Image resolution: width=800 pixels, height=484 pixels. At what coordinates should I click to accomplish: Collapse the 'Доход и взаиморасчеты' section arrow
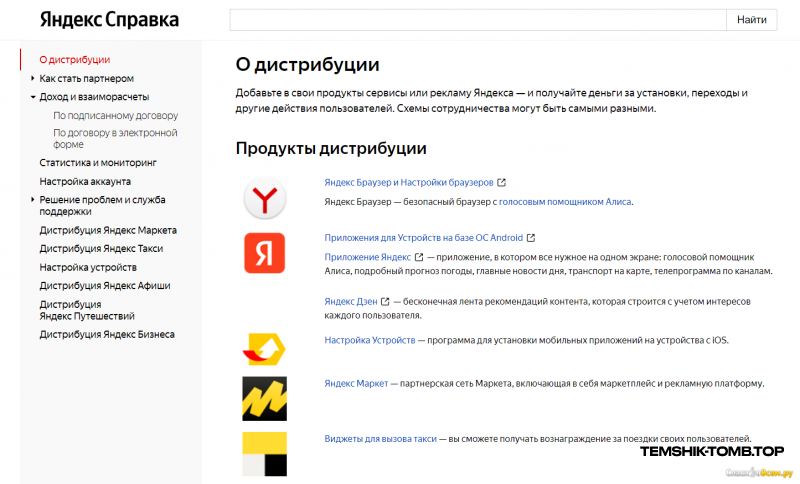(x=33, y=96)
